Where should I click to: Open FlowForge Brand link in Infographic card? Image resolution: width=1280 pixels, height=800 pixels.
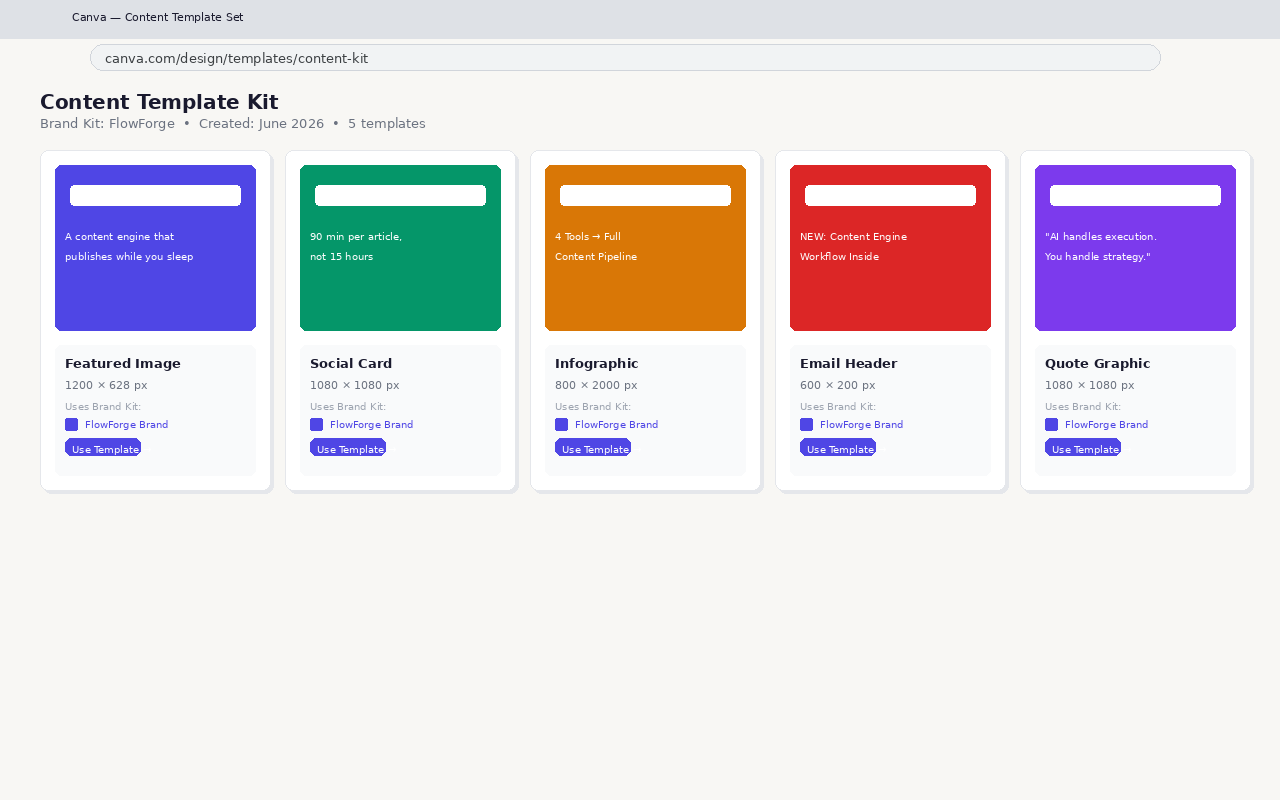tap(616, 425)
